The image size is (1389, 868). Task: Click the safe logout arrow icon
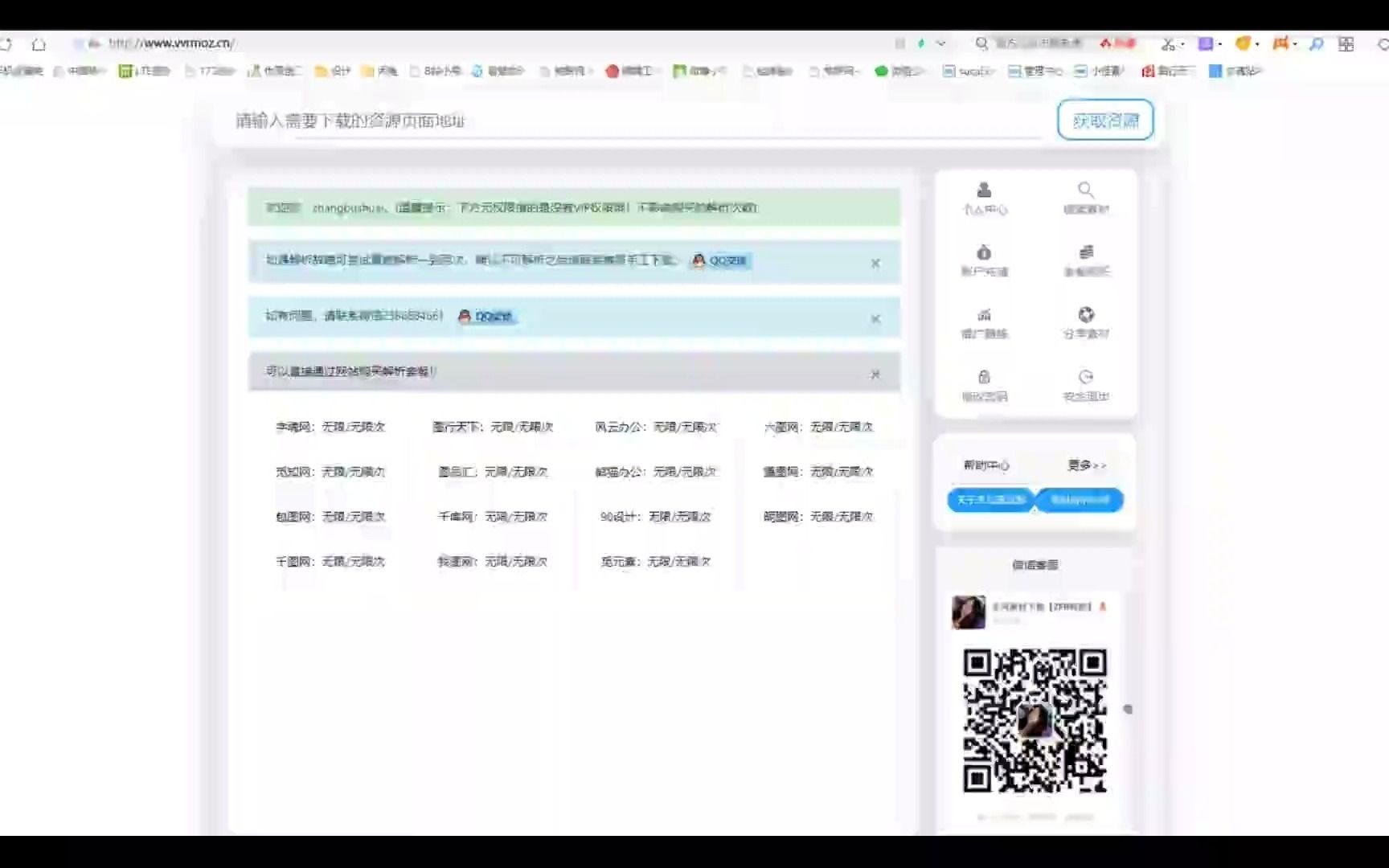(x=1086, y=377)
